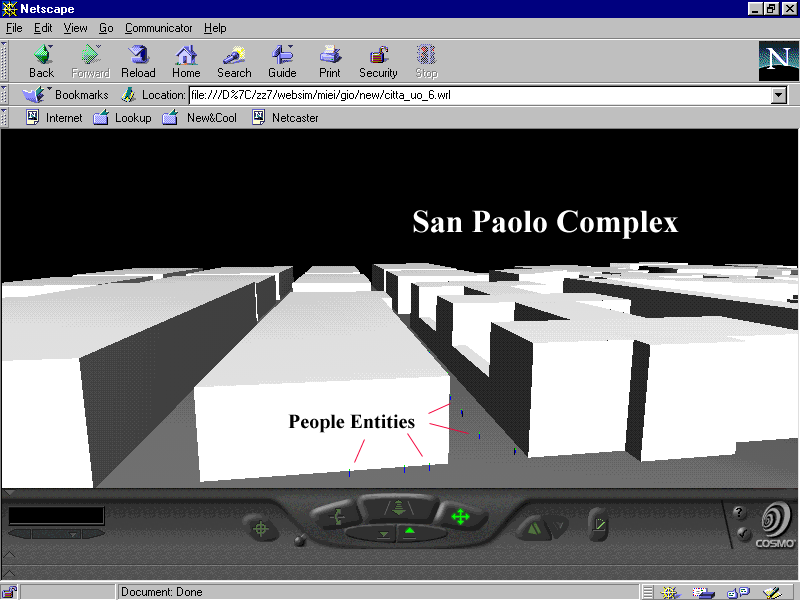The height and width of the screenshot is (600, 800).
Task: Select Cosmo Player go/walk navigation tool
Action: tap(398, 508)
